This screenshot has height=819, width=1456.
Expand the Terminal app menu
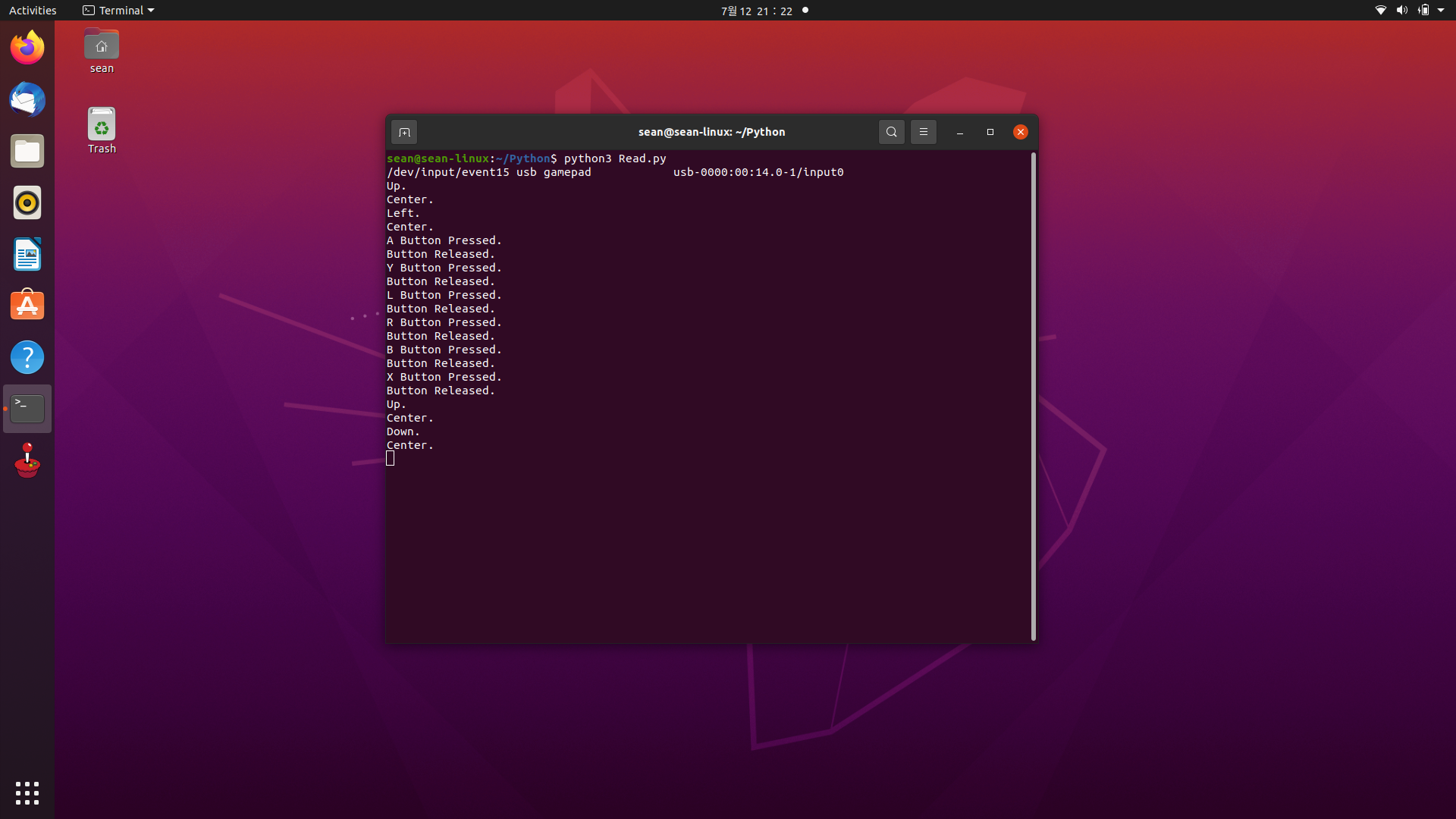pos(118,11)
